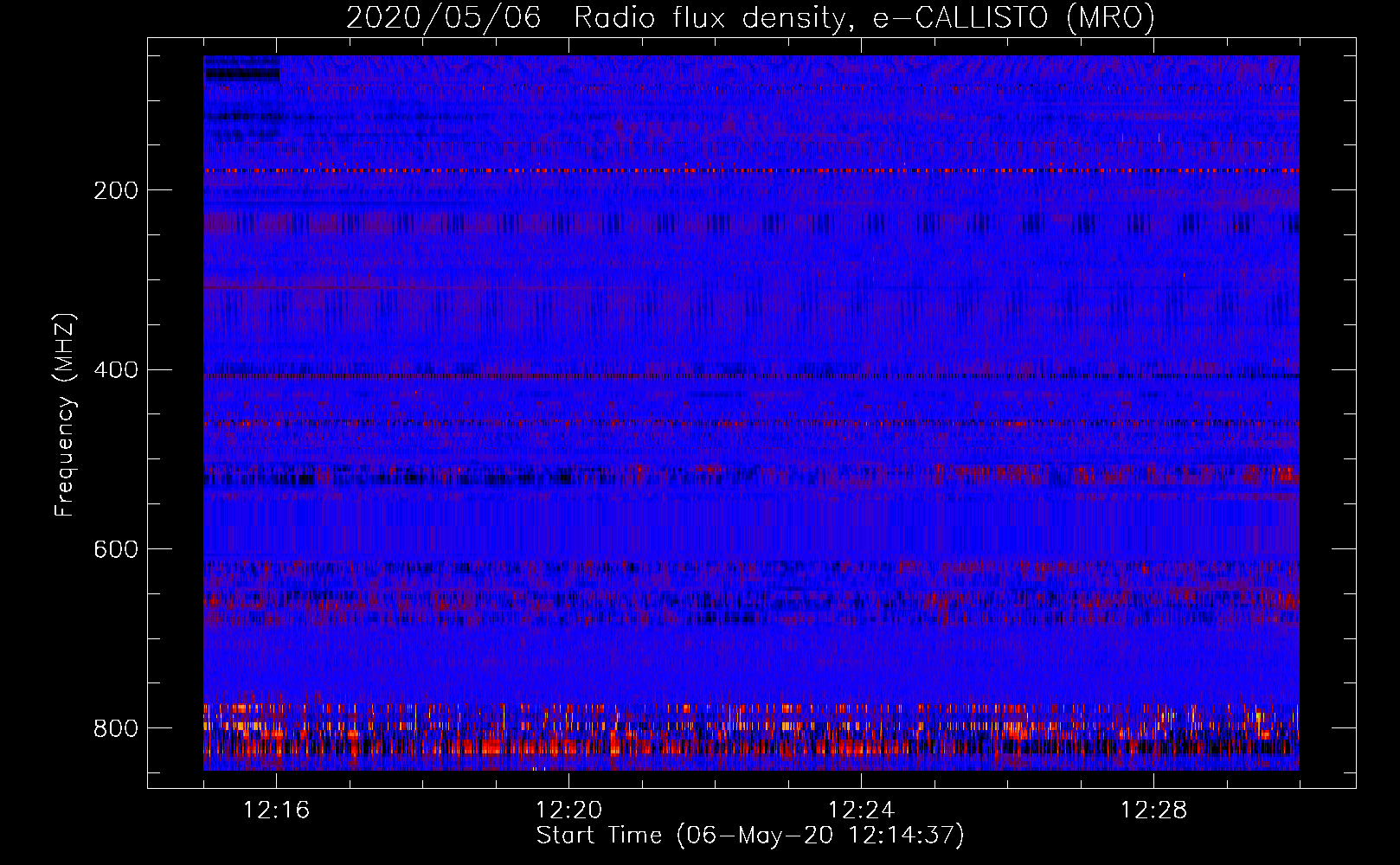
Task: Click the 12:20 time tick label
Action: pyautogui.click(x=568, y=811)
